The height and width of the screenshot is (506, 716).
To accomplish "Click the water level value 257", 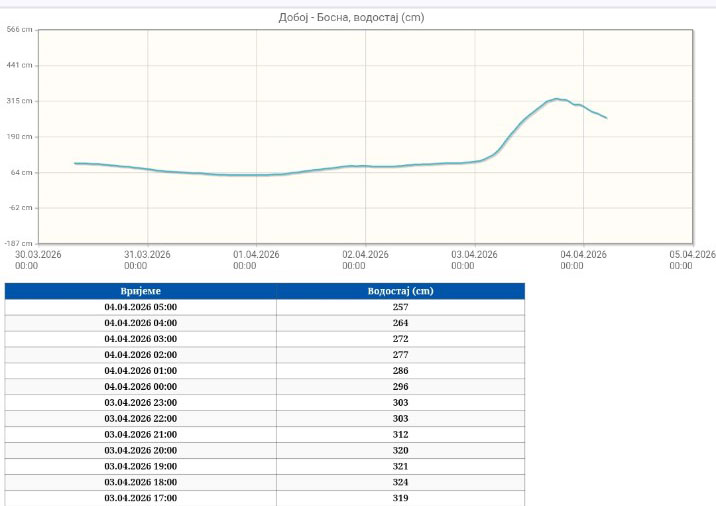I will click(x=400, y=307).
